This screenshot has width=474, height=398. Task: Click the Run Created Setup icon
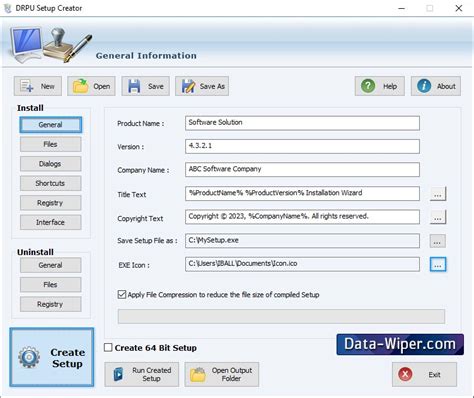click(118, 374)
